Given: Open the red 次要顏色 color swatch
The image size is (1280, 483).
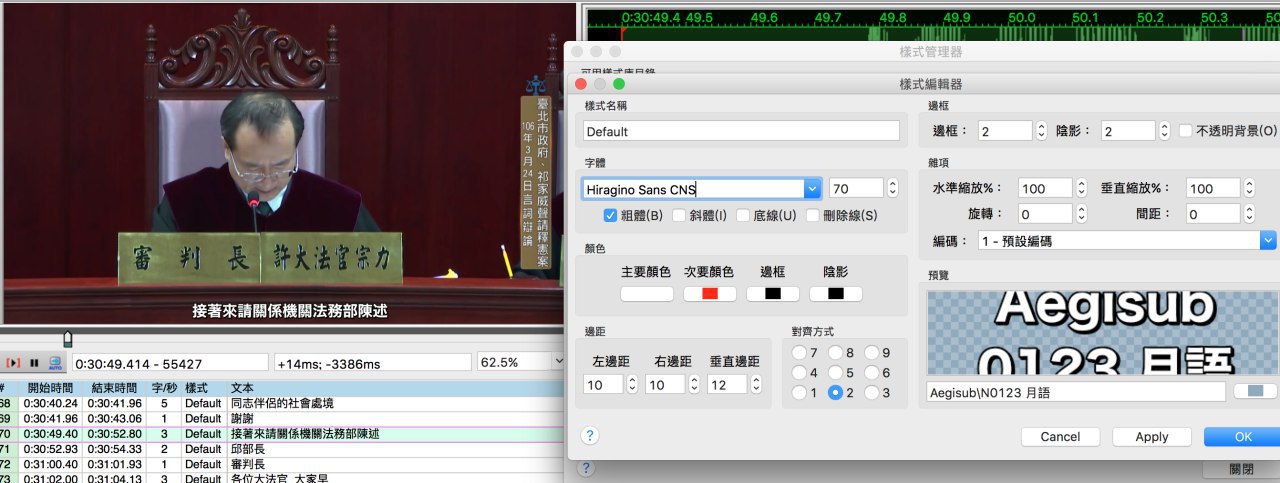Looking at the screenshot, I should (x=710, y=294).
